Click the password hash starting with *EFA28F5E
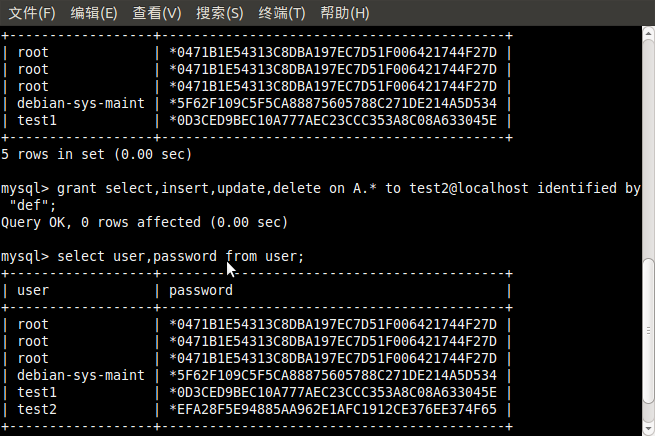This screenshot has height=436, width=655. 333,410
